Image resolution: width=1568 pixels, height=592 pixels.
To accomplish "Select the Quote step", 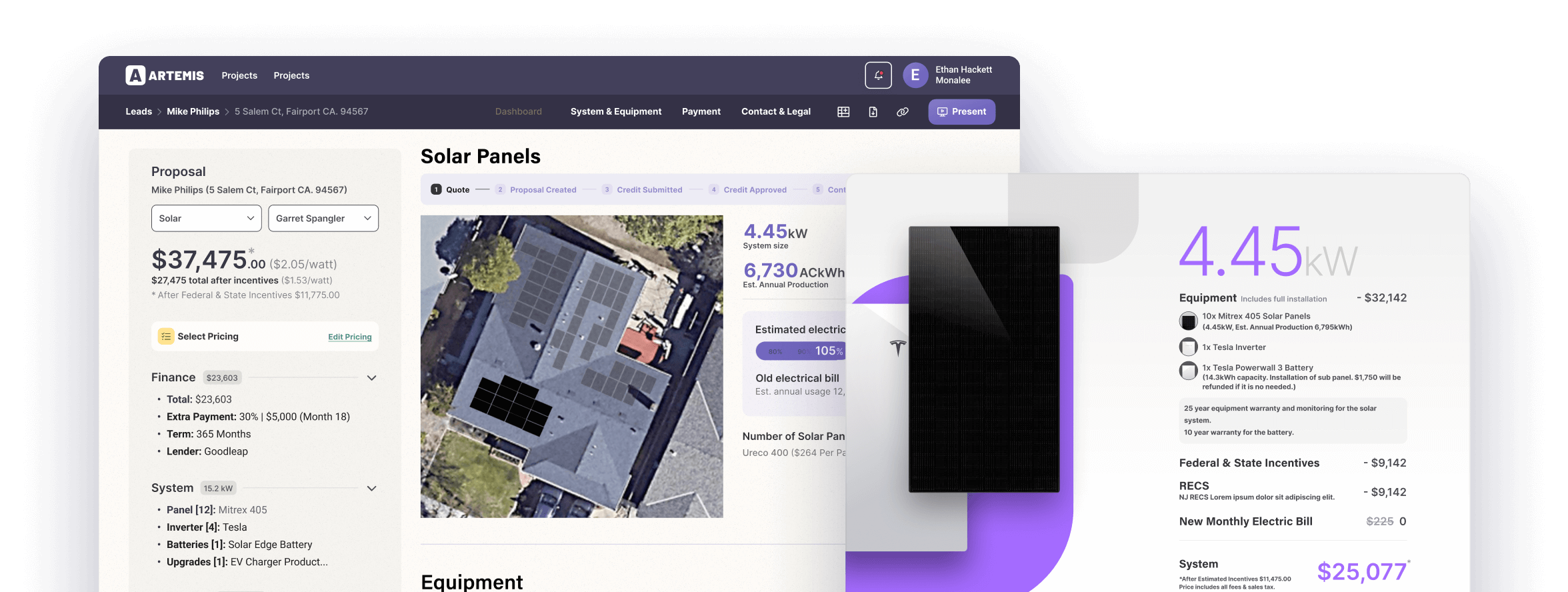I will coord(451,190).
